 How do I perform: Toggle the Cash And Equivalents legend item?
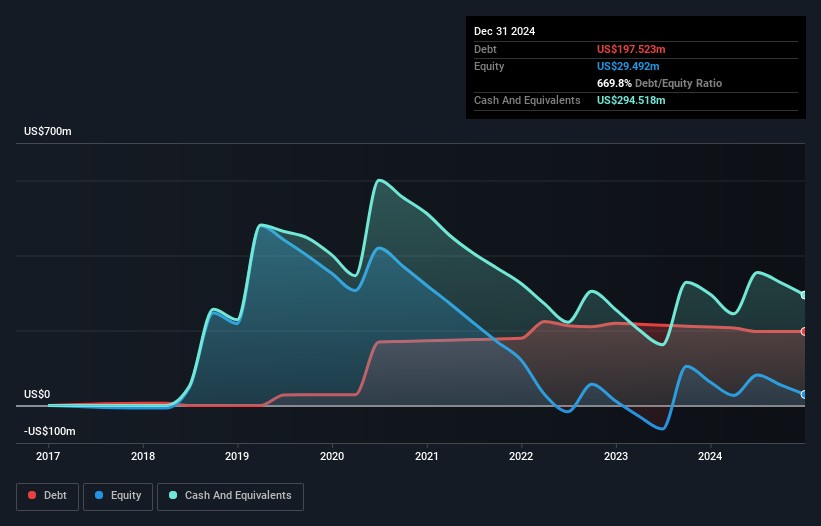(230, 496)
